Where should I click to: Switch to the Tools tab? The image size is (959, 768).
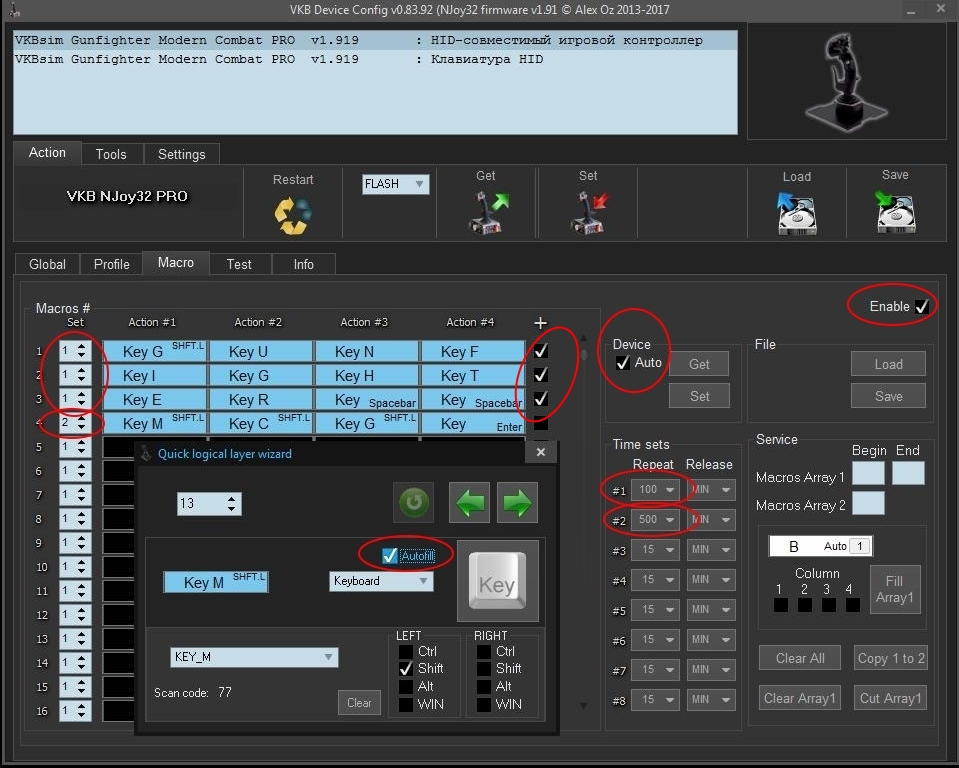coord(111,155)
